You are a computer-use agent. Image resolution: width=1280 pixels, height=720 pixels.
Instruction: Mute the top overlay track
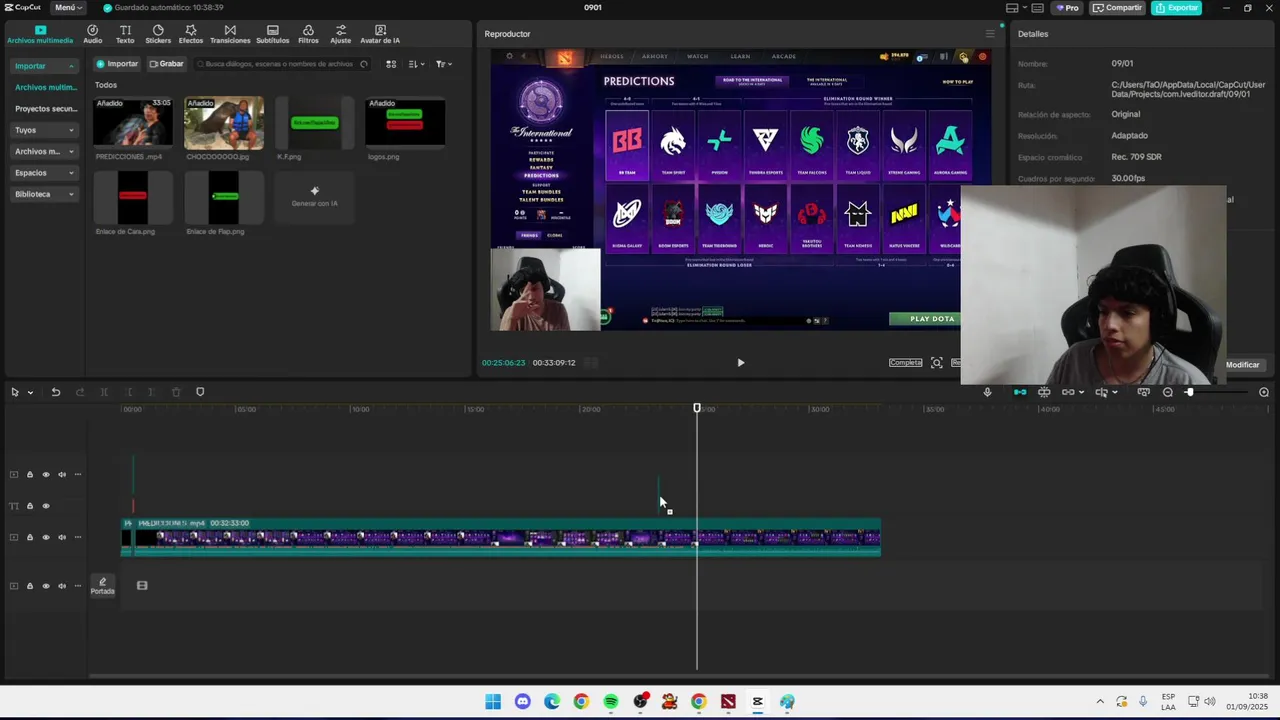point(61,475)
